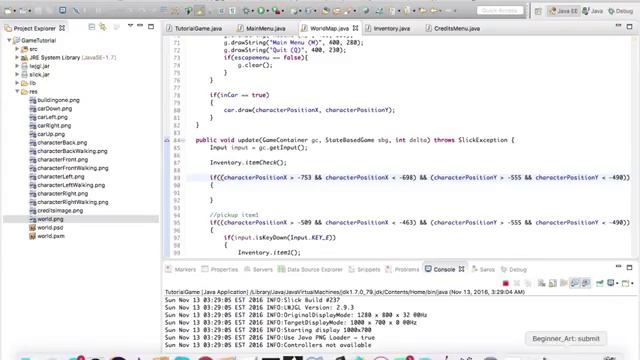Clear the Console output icon
Screen dimensions: 640x360
click(x=541, y=283)
